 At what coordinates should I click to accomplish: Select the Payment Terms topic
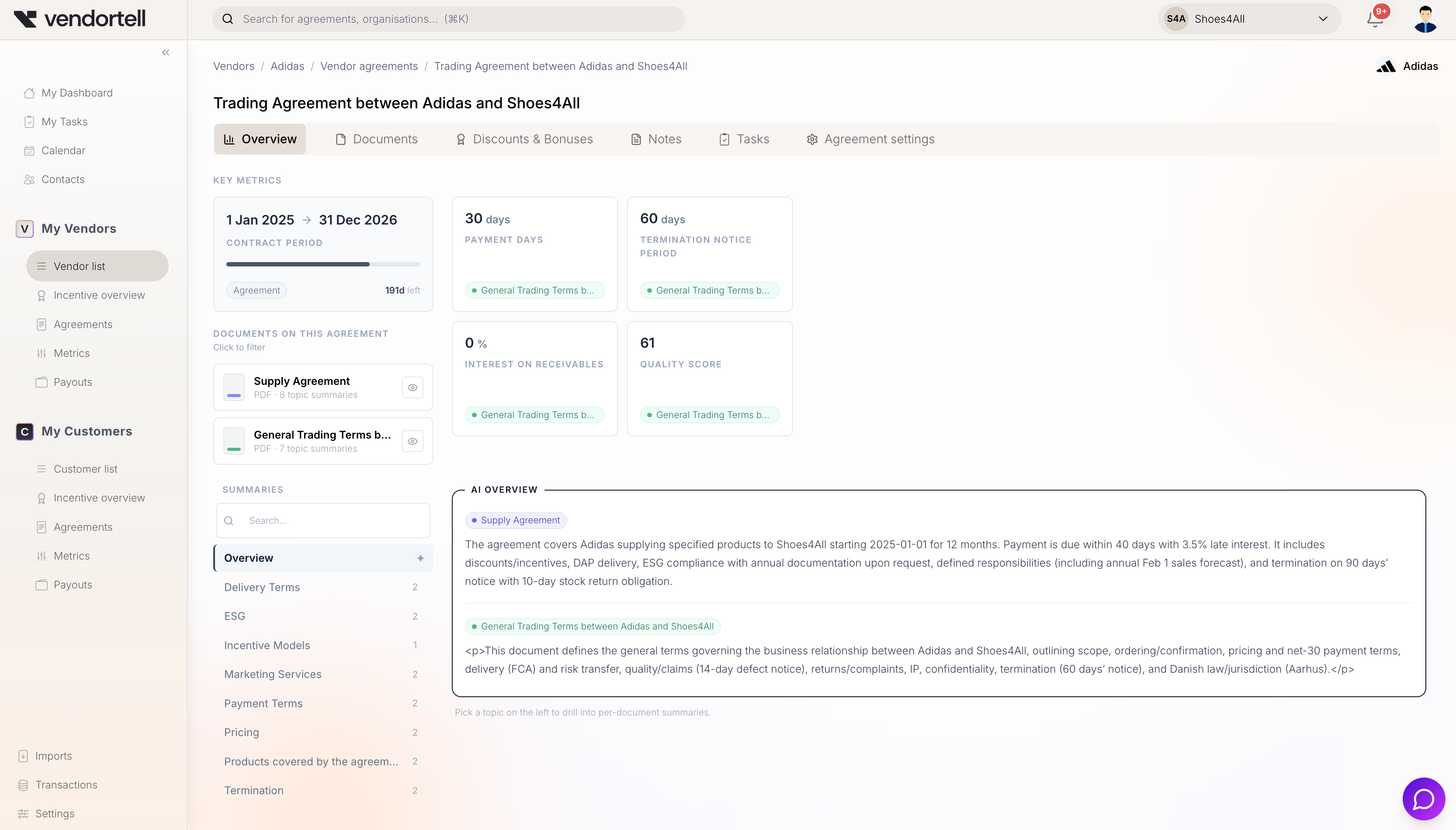click(x=323, y=703)
